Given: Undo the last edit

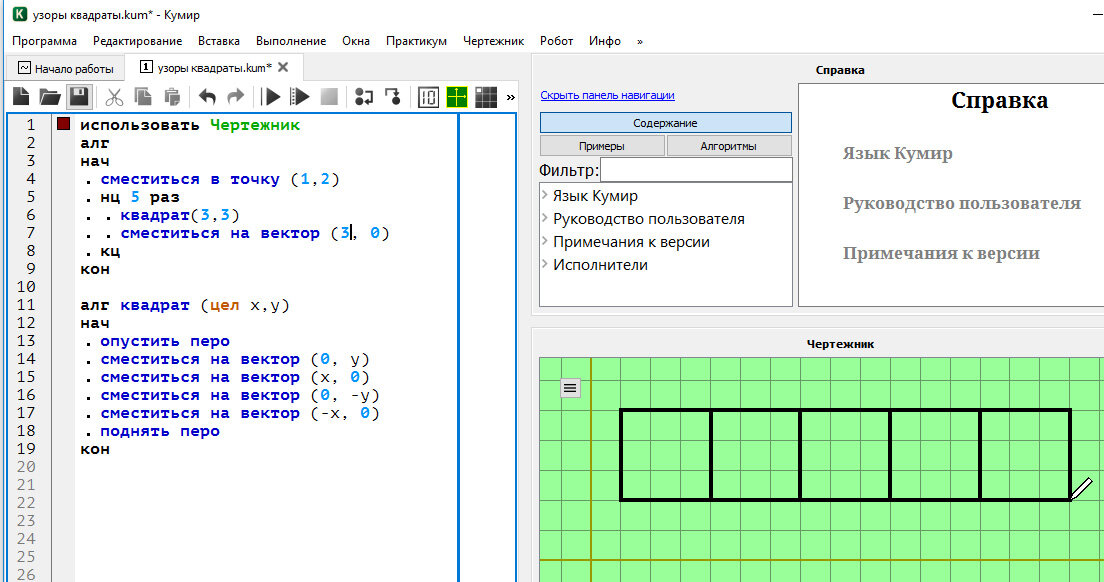Looking at the screenshot, I should (x=207, y=96).
